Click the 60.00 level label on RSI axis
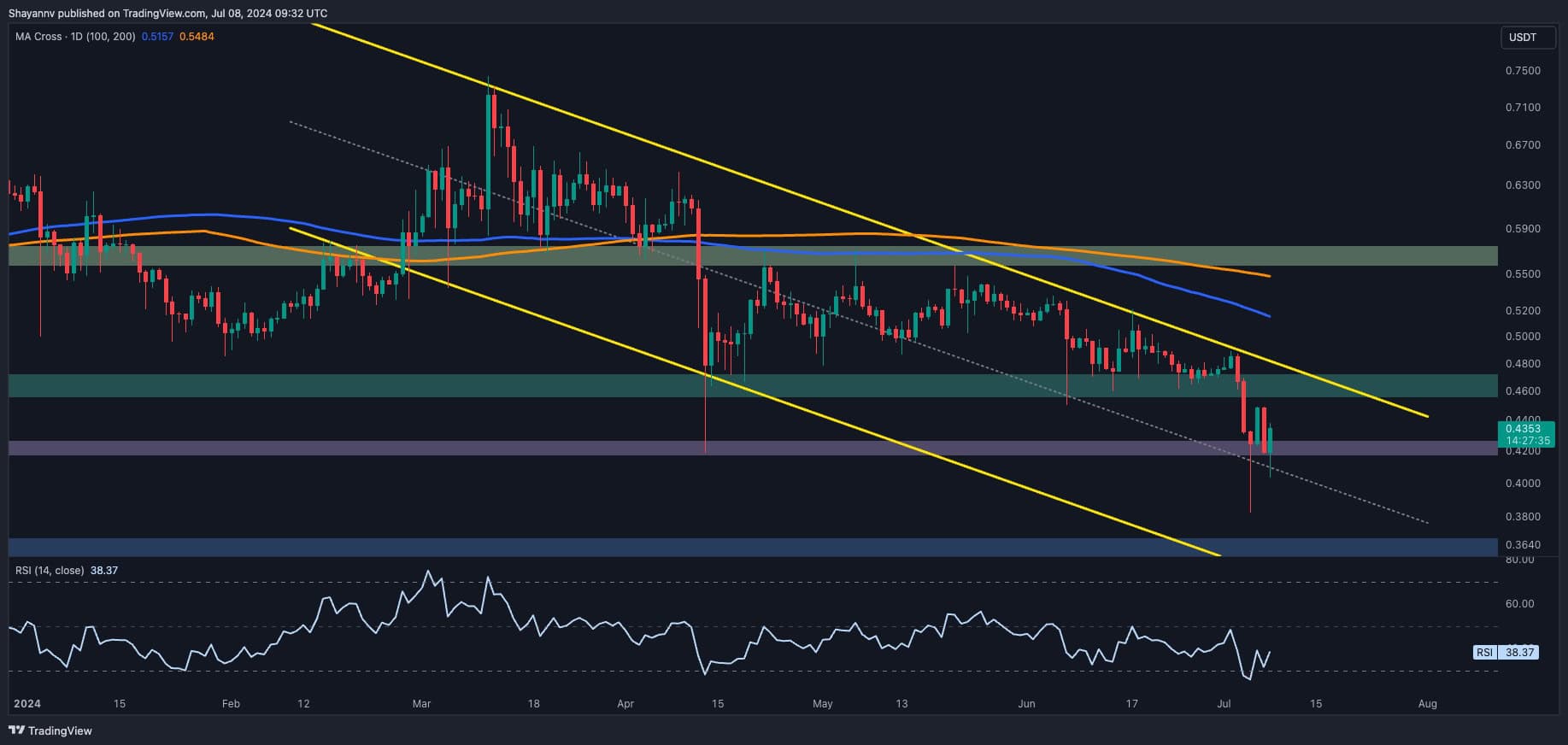 click(x=1519, y=604)
